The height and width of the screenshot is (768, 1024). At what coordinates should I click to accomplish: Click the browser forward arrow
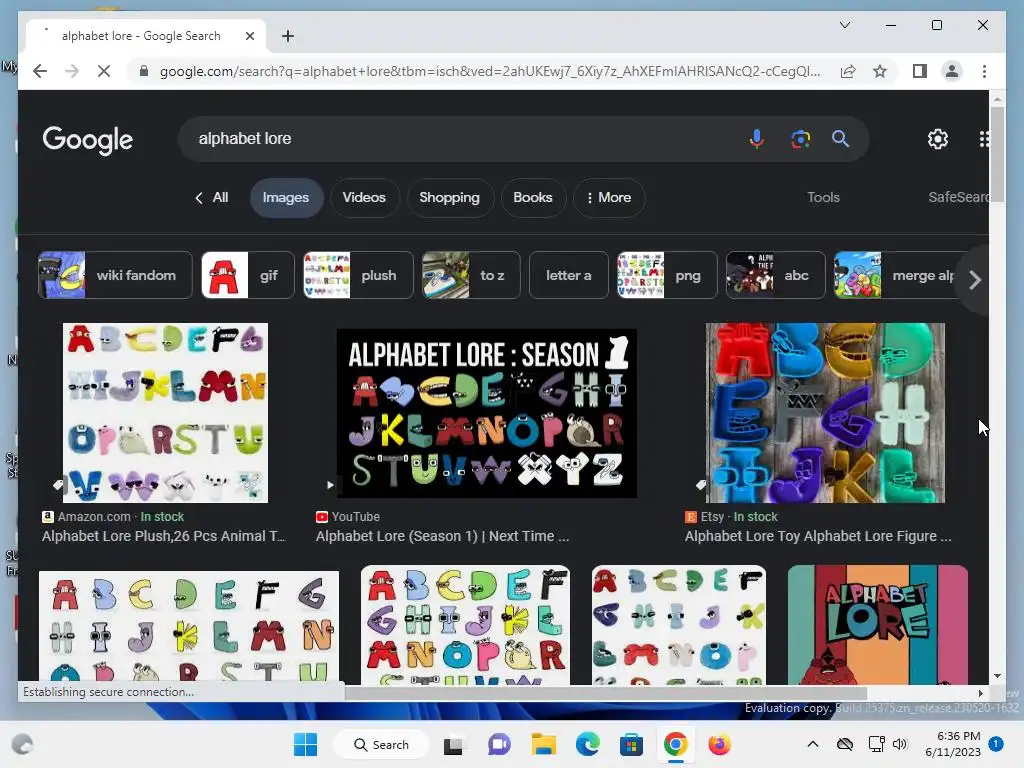[72, 71]
